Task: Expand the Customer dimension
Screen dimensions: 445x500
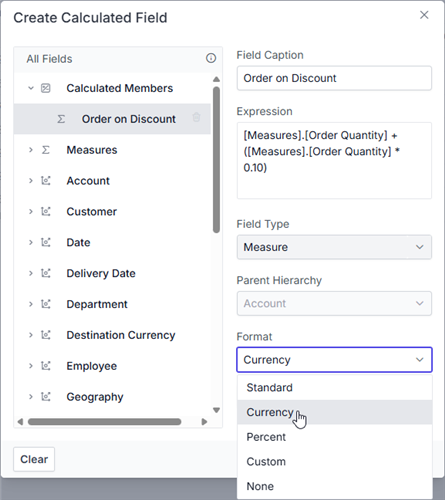Action: 31,211
